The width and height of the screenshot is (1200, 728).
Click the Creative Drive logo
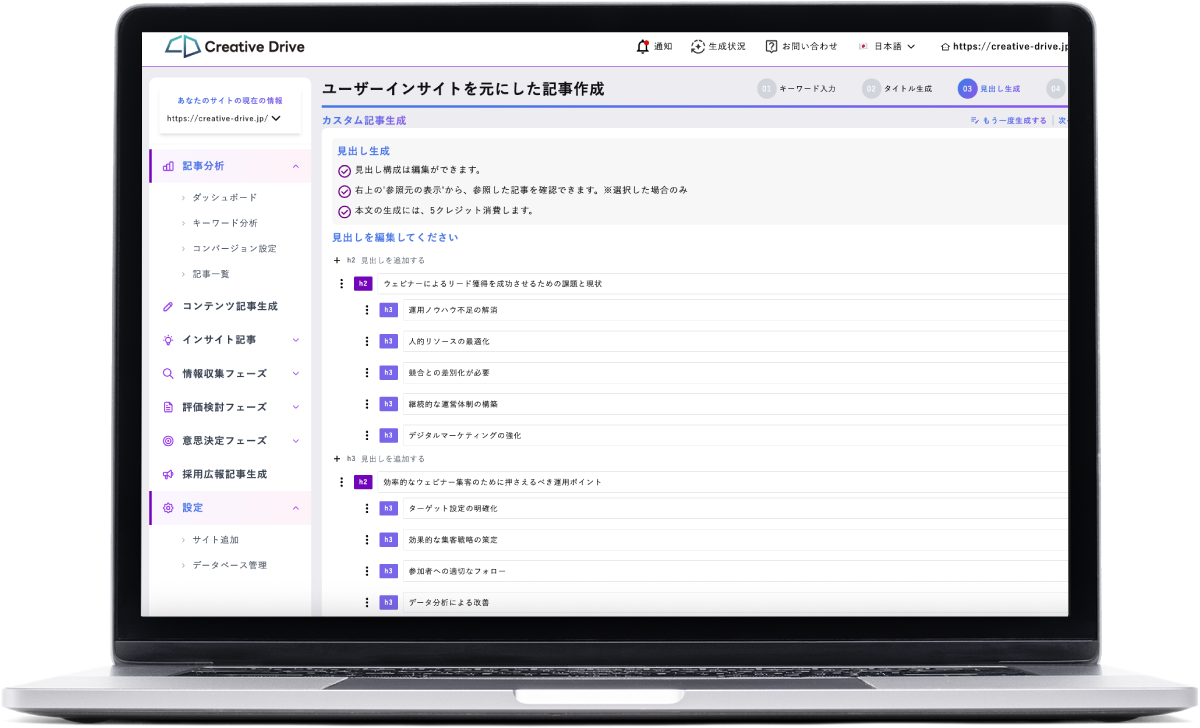[x=235, y=46]
